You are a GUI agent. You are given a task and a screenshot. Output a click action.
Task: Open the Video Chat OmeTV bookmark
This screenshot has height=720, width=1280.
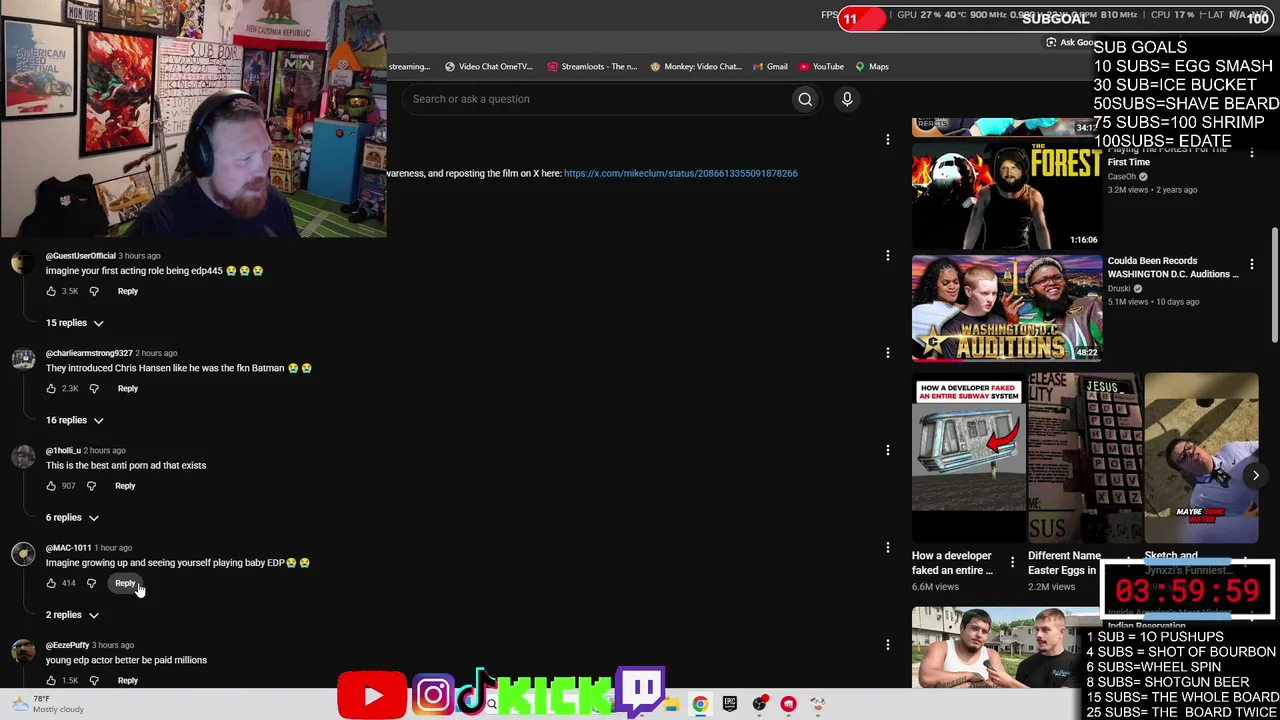coord(489,67)
